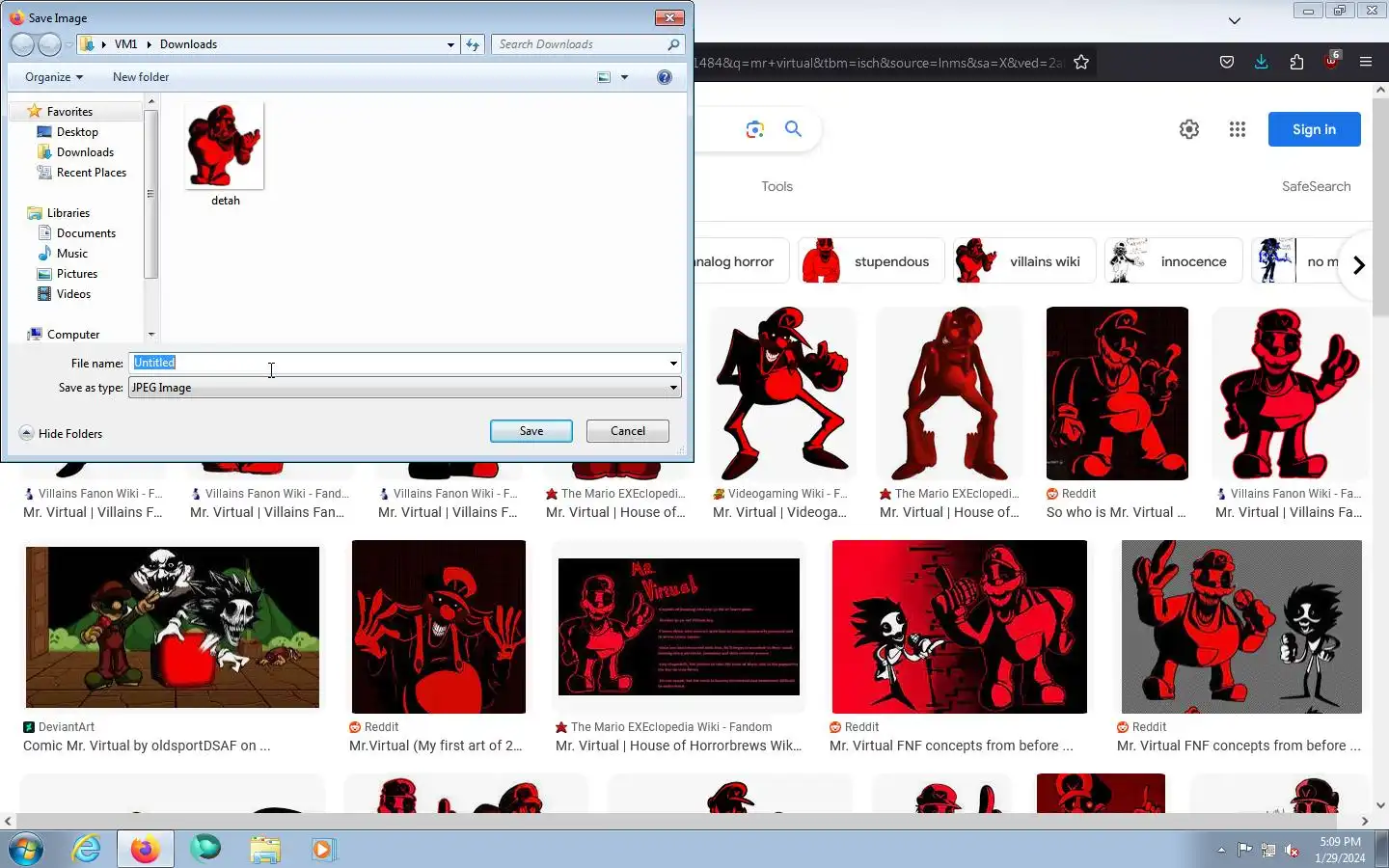1389x868 pixels.
Task: Open the help icon in the dialog toolbar
Action: pyautogui.click(x=665, y=77)
